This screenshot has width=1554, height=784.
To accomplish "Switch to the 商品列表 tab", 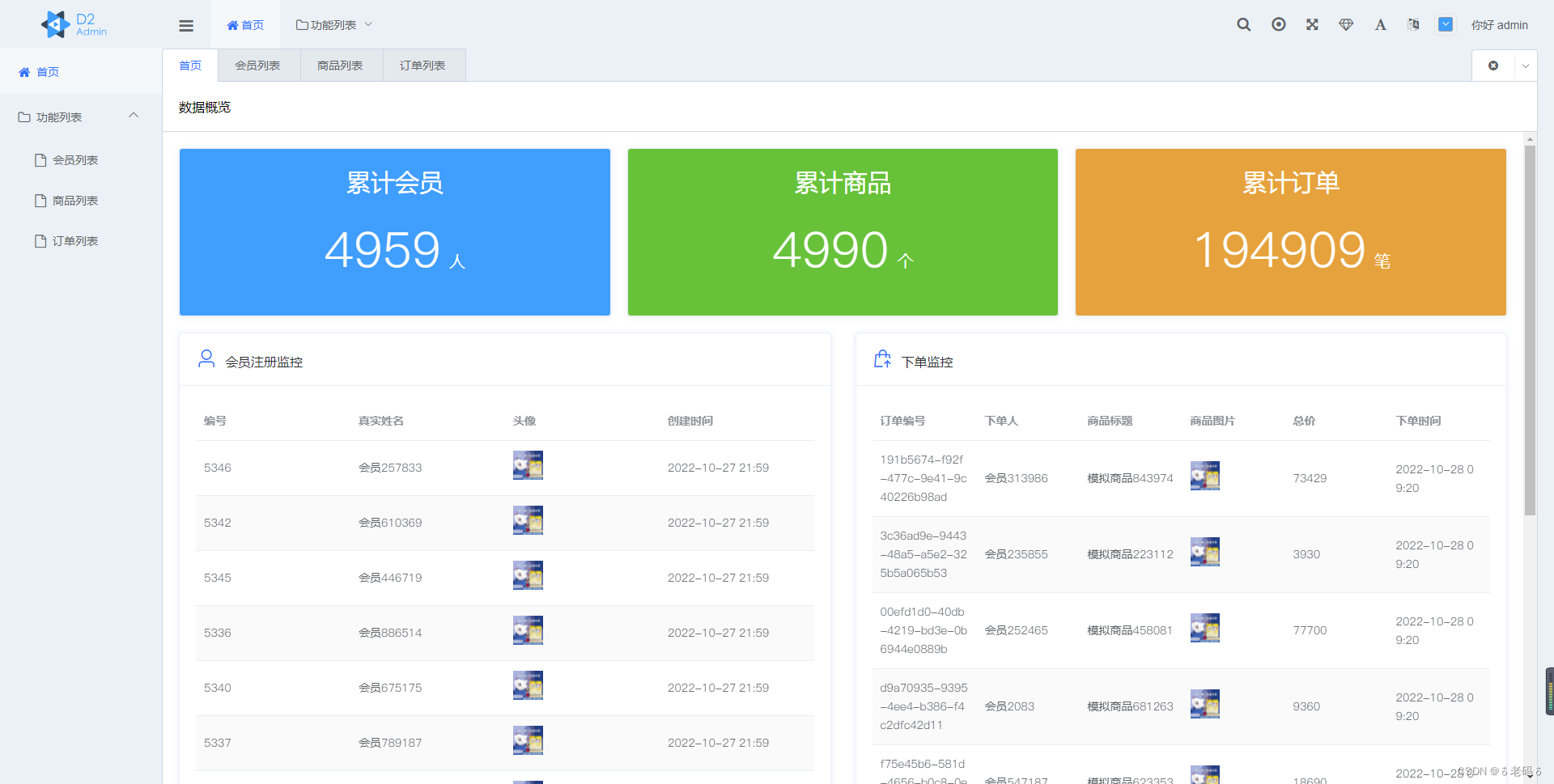I will 340,66.
